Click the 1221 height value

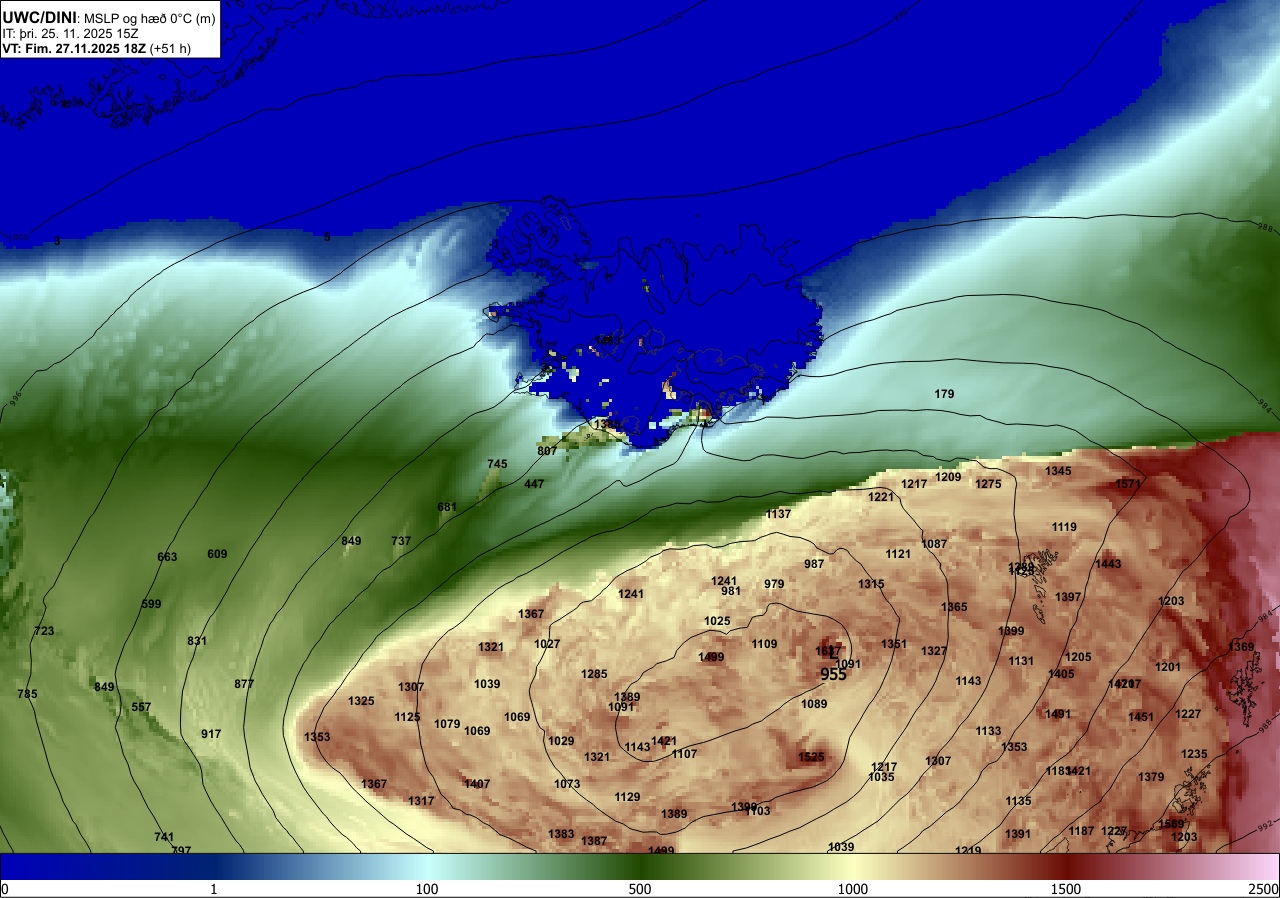pos(881,497)
